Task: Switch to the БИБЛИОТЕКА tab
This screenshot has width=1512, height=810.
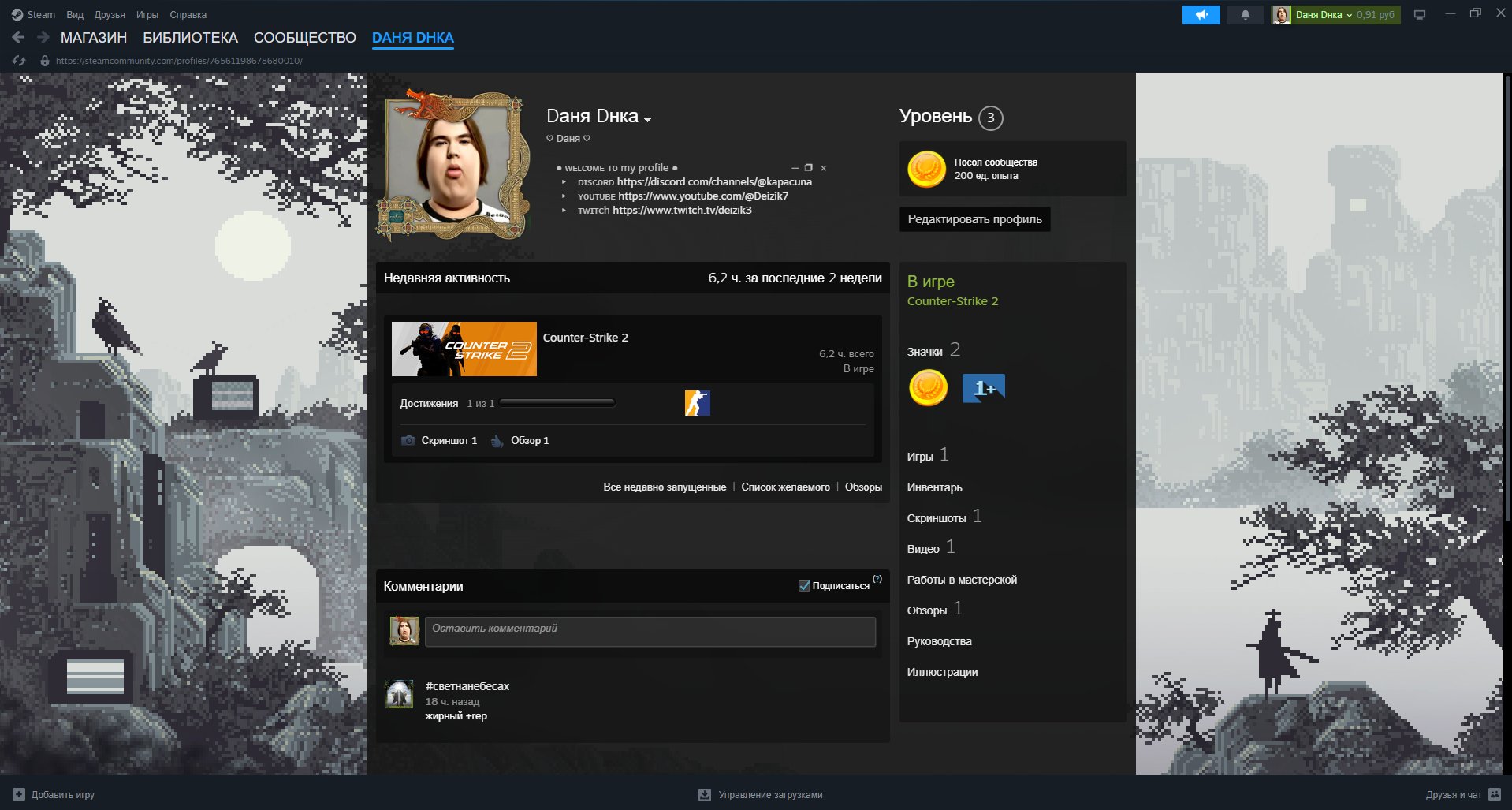Action: pyautogui.click(x=190, y=38)
